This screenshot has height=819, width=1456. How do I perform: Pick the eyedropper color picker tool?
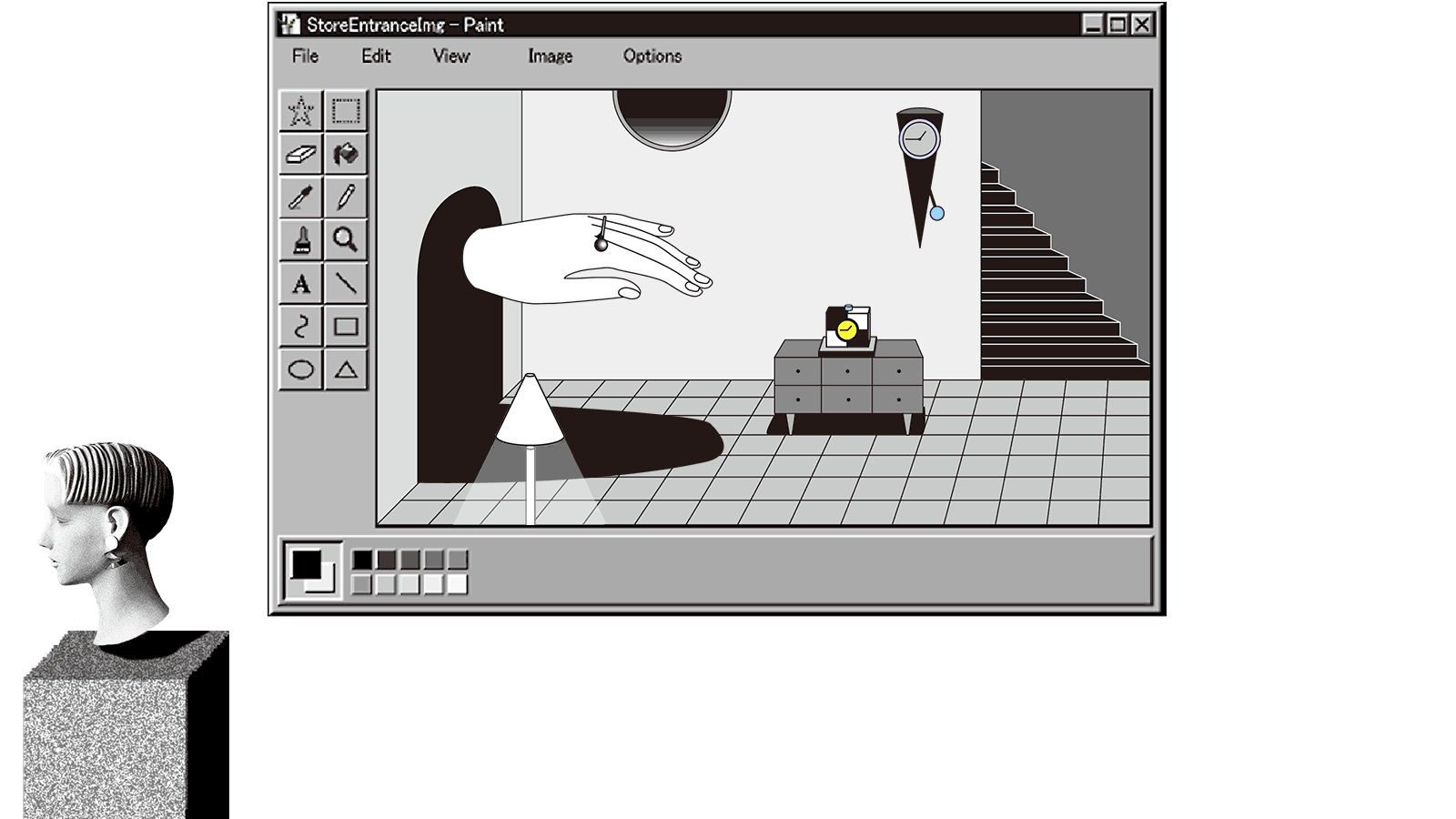click(300, 197)
